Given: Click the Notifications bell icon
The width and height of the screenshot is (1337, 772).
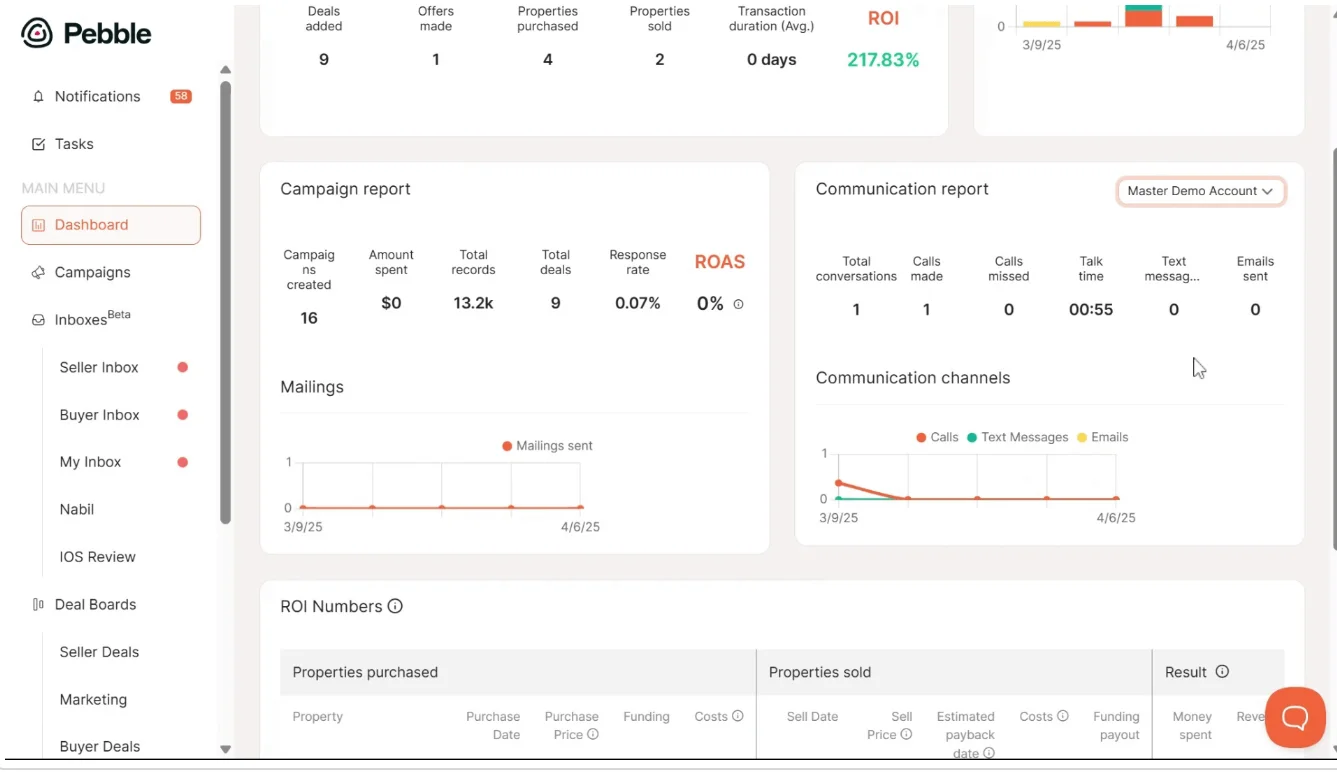Looking at the screenshot, I should pos(38,97).
